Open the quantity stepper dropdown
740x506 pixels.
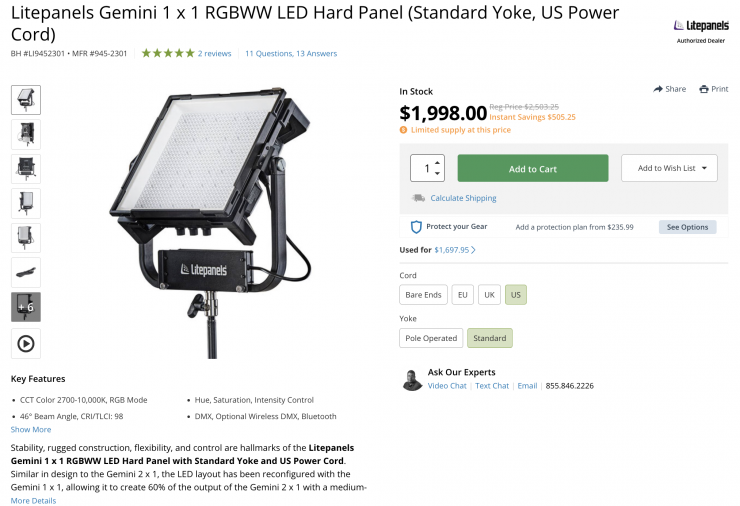point(427,168)
